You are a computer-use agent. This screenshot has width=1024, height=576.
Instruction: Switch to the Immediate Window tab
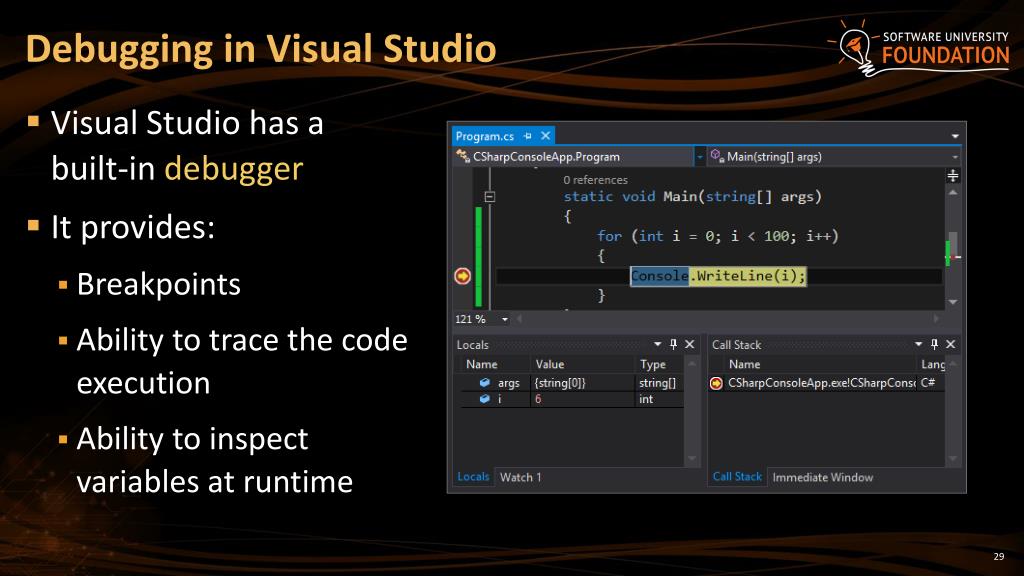(x=822, y=477)
